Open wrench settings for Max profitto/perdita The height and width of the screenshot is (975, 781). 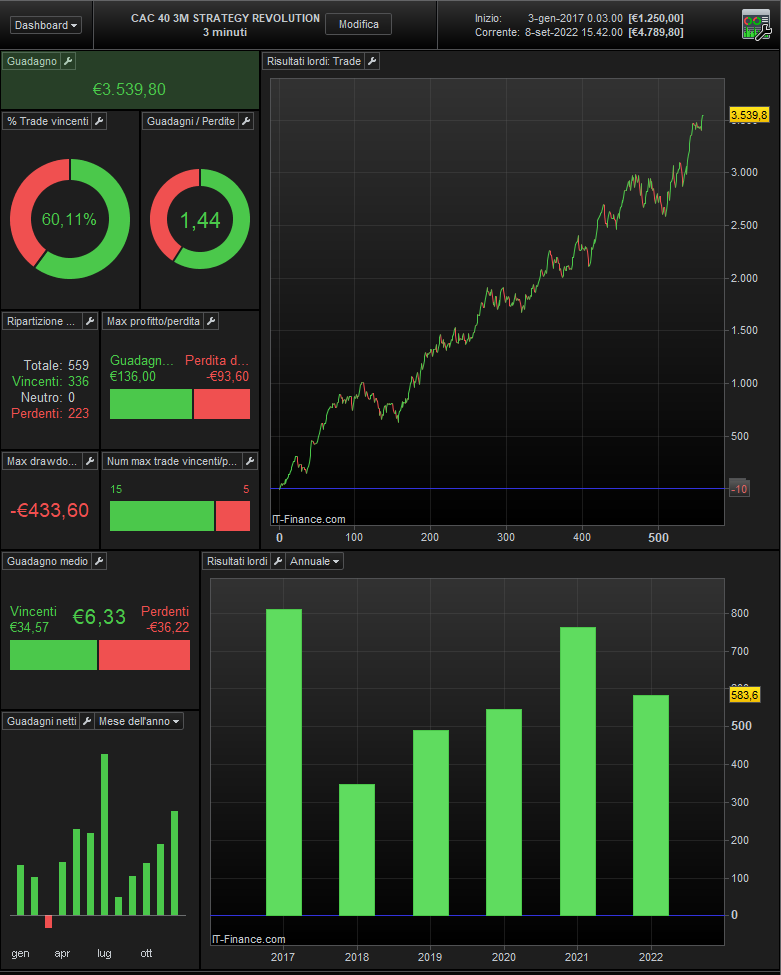click(x=211, y=321)
